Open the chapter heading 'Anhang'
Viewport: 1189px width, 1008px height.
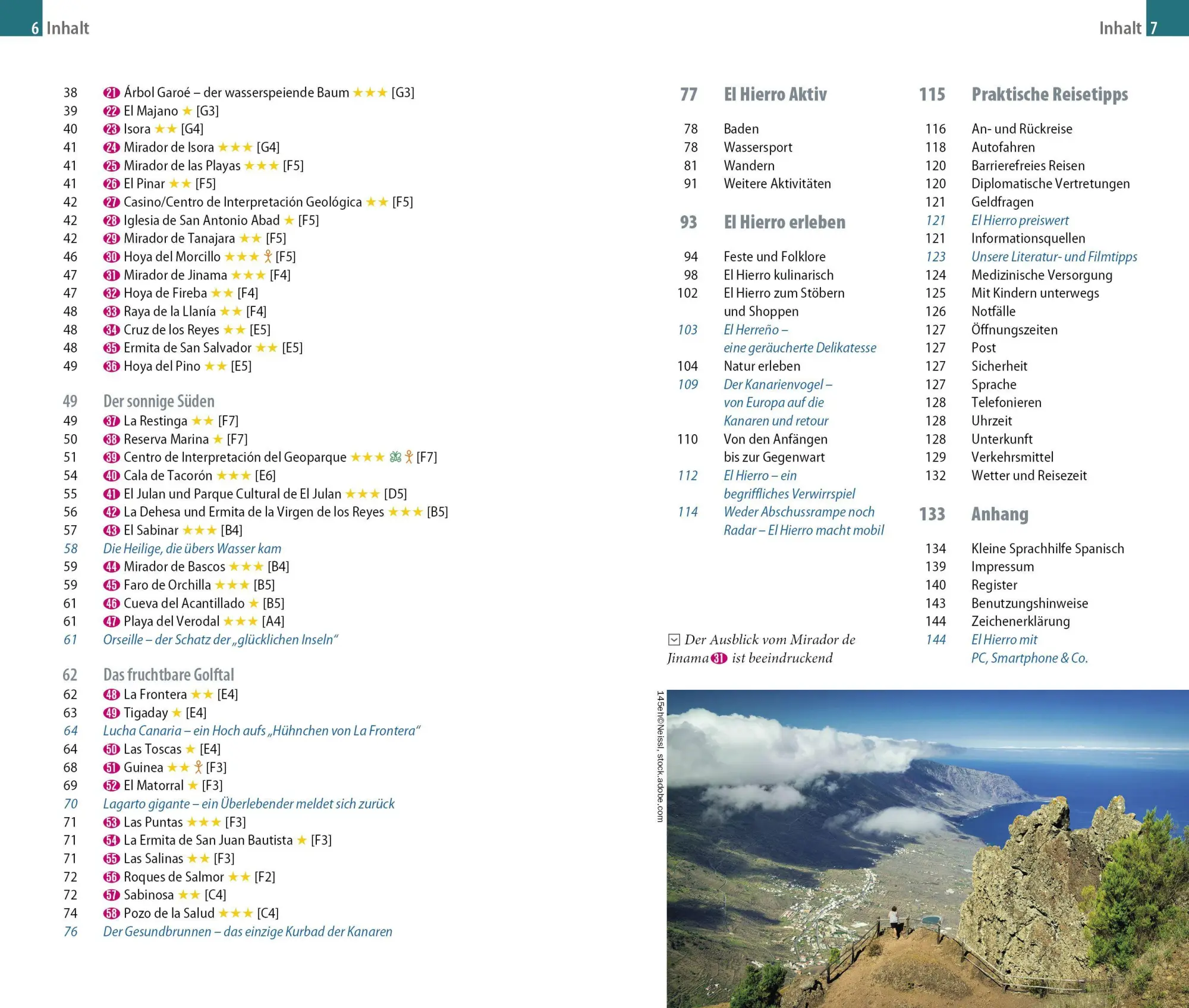click(1000, 514)
